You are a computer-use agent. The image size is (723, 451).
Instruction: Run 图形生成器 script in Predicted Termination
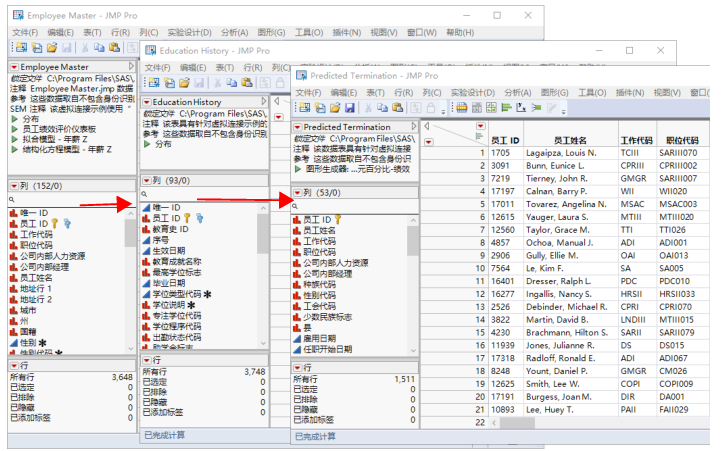pos(298,169)
